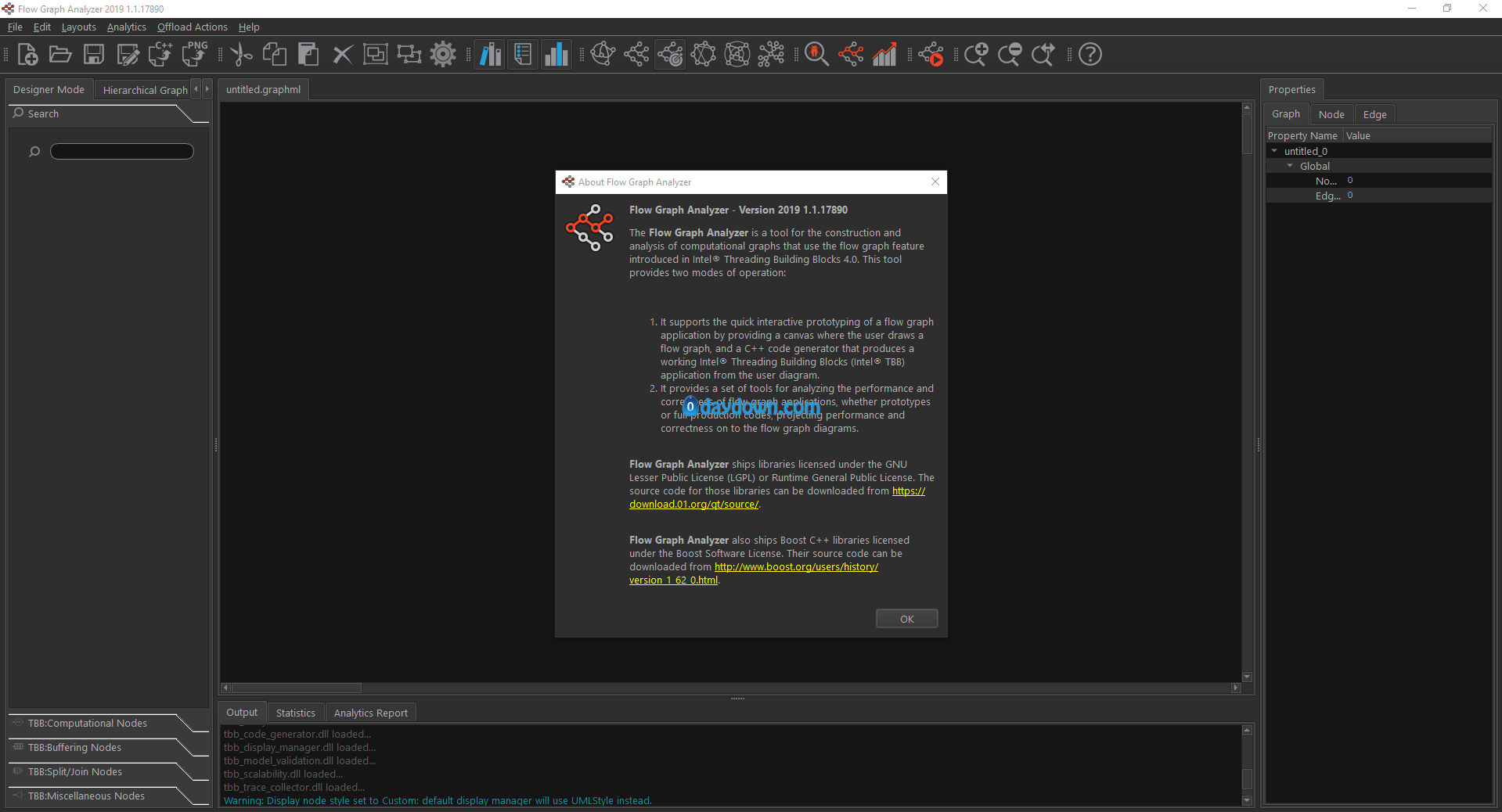Apply the plain tree graph layout icon
The image size is (1502, 812).
(x=636, y=55)
